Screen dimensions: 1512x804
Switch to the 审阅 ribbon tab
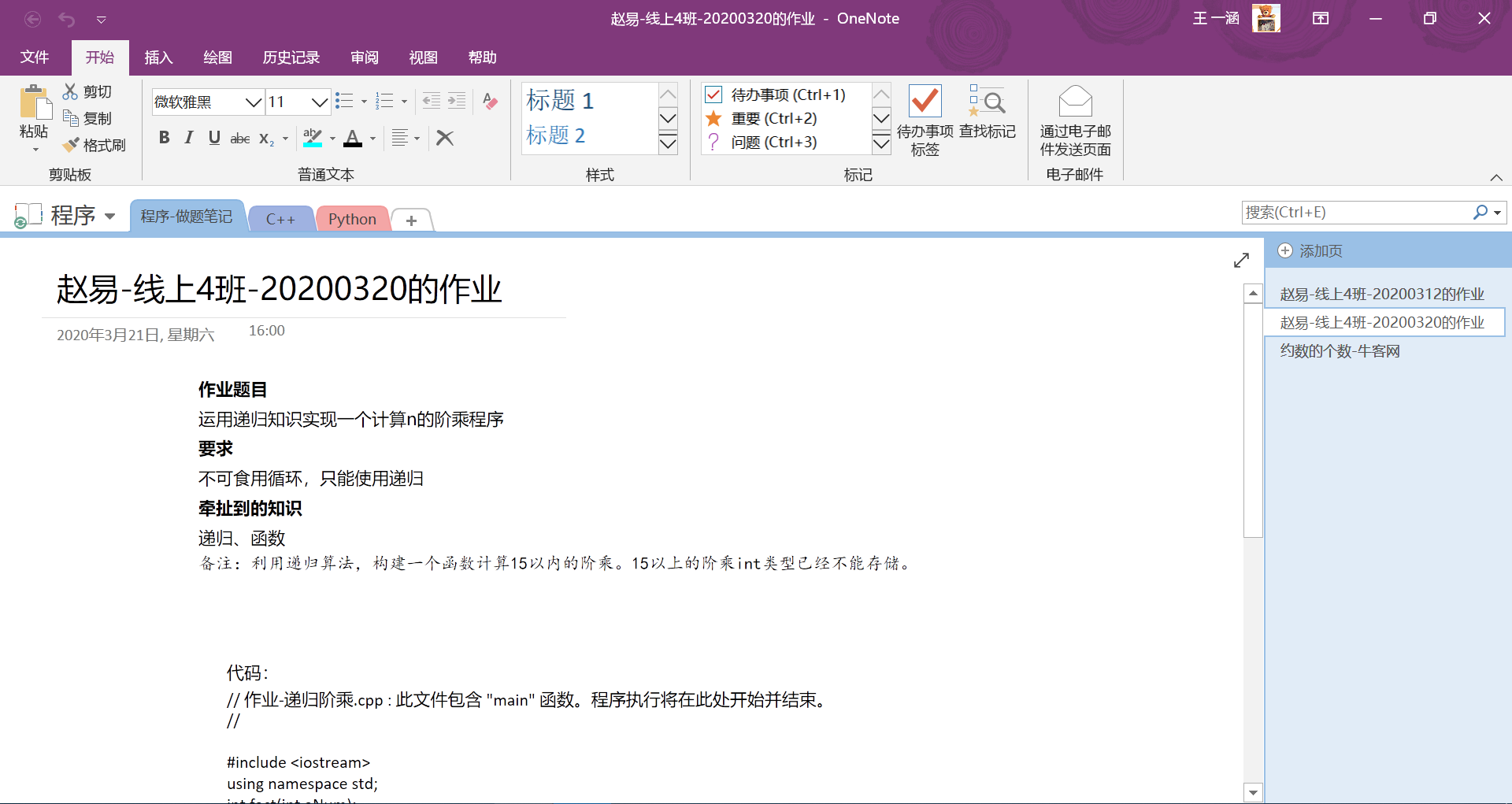(365, 57)
